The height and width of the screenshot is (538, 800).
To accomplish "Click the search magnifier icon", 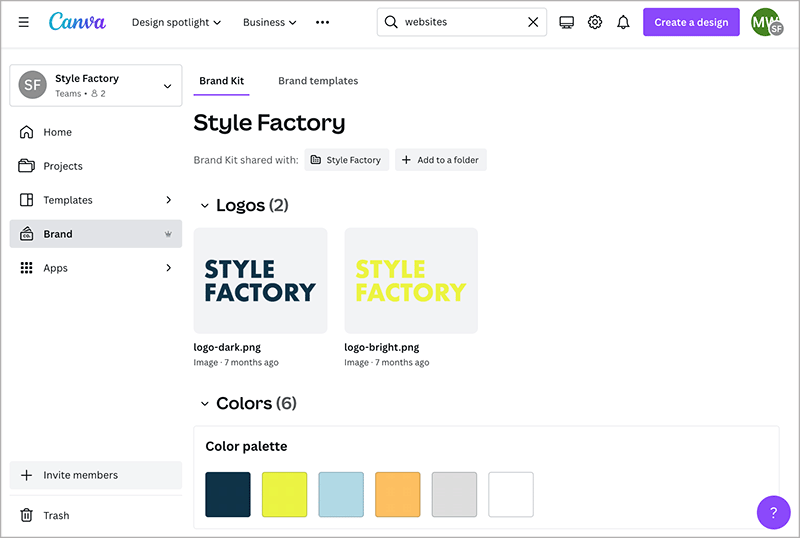I will pos(391,22).
